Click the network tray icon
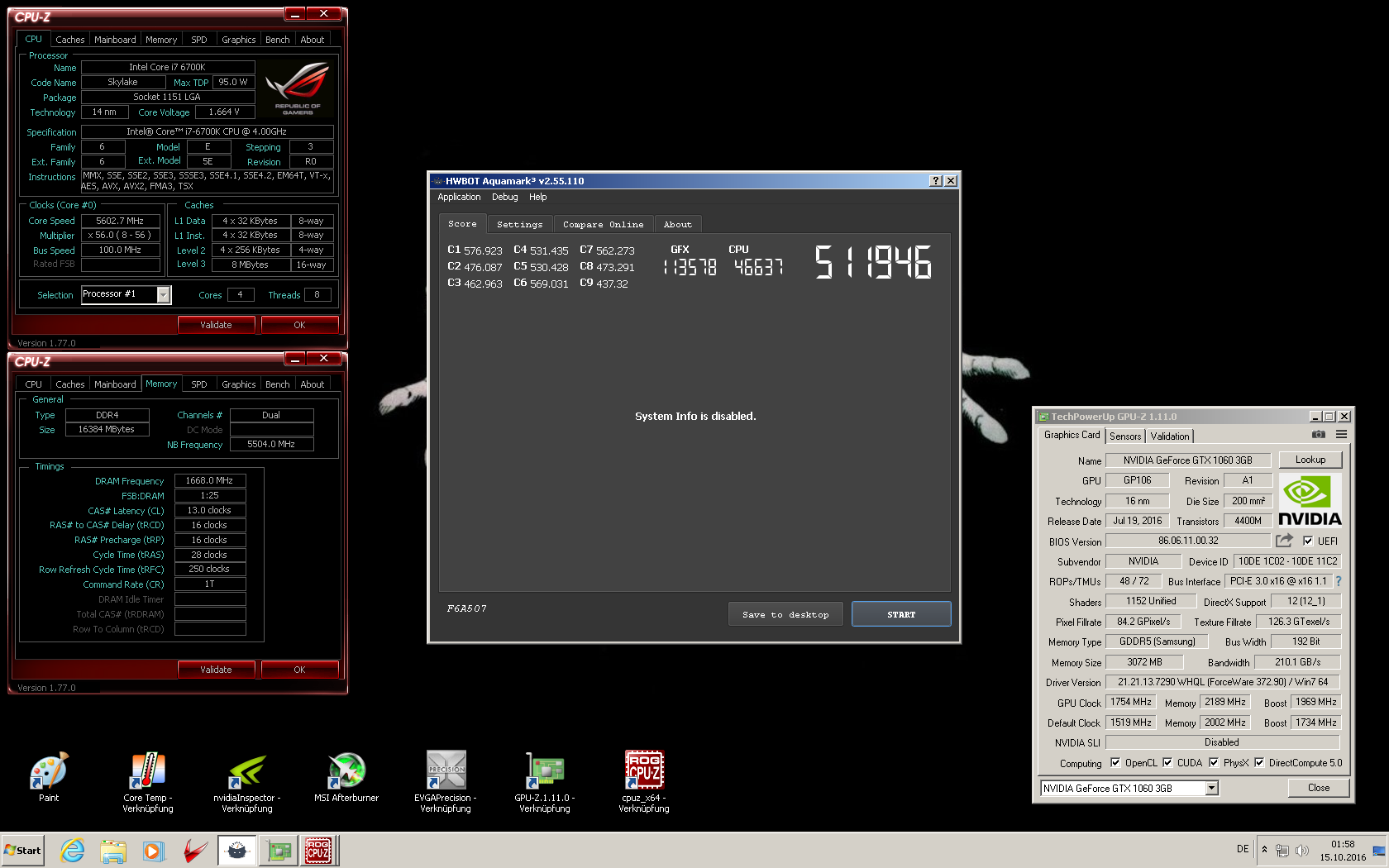 coord(1282,850)
